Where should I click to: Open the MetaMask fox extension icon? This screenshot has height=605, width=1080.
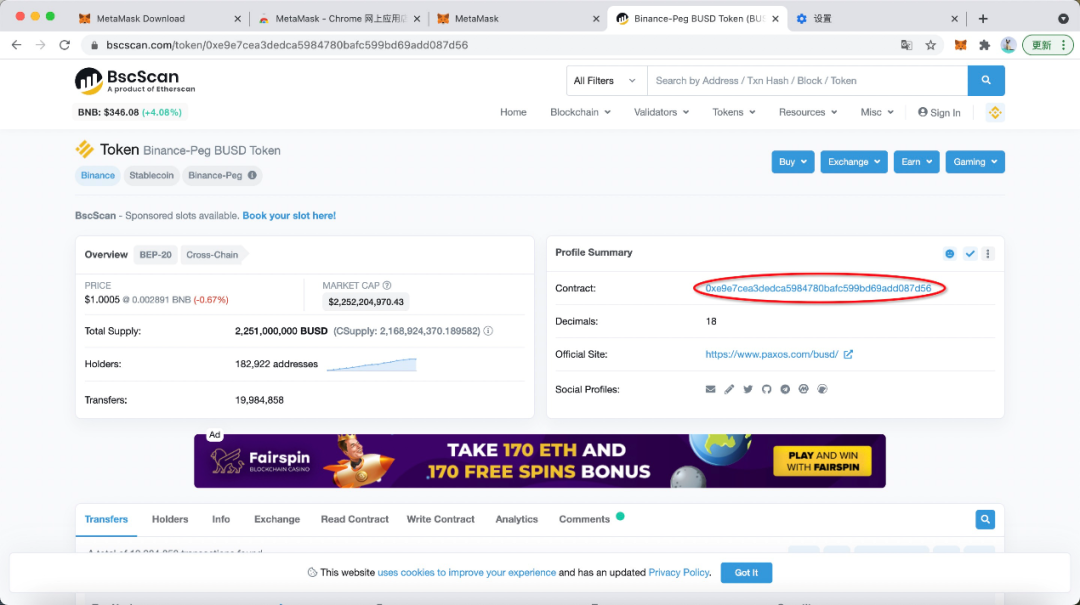coord(960,45)
